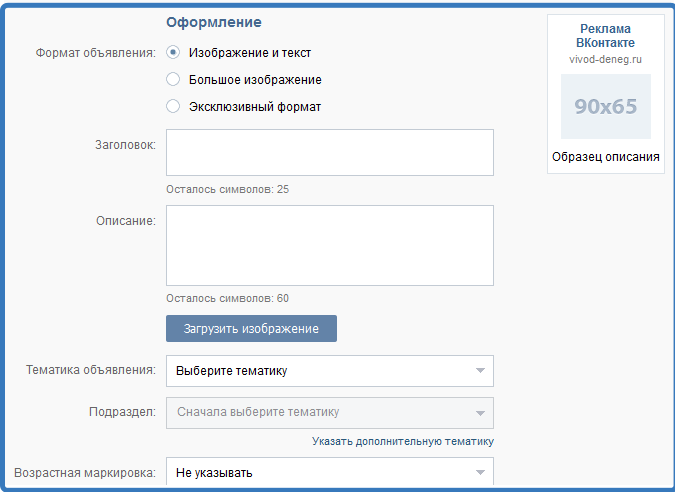The image size is (675, 492).
Task: Click the 'Формат объявления' label
Action: click(x=95, y=53)
